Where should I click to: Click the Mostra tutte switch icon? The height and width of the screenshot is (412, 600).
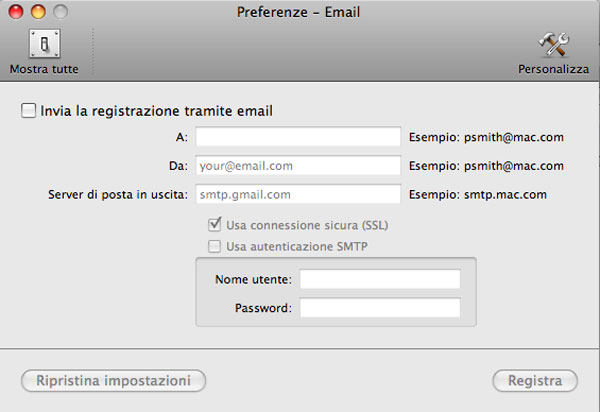click(44, 44)
